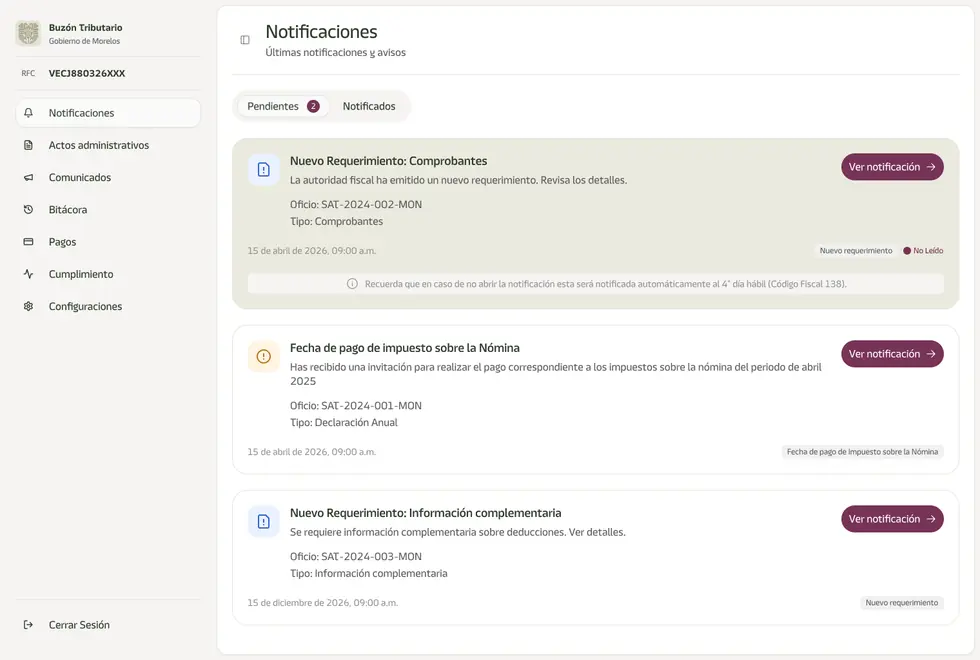
Task: Click the badge showing 2 pending
Action: (x=313, y=106)
